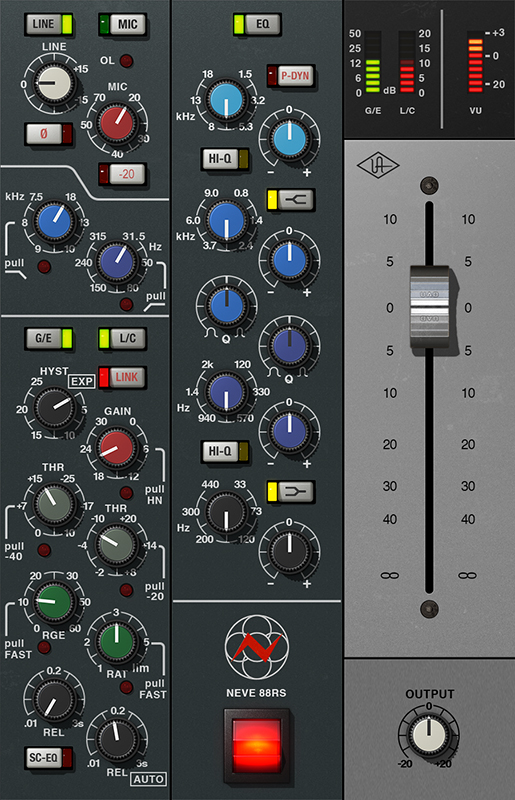Viewport: 515px width, 800px height.
Task: Click the high-pass filter kHz knob
Action: (x=53, y=222)
